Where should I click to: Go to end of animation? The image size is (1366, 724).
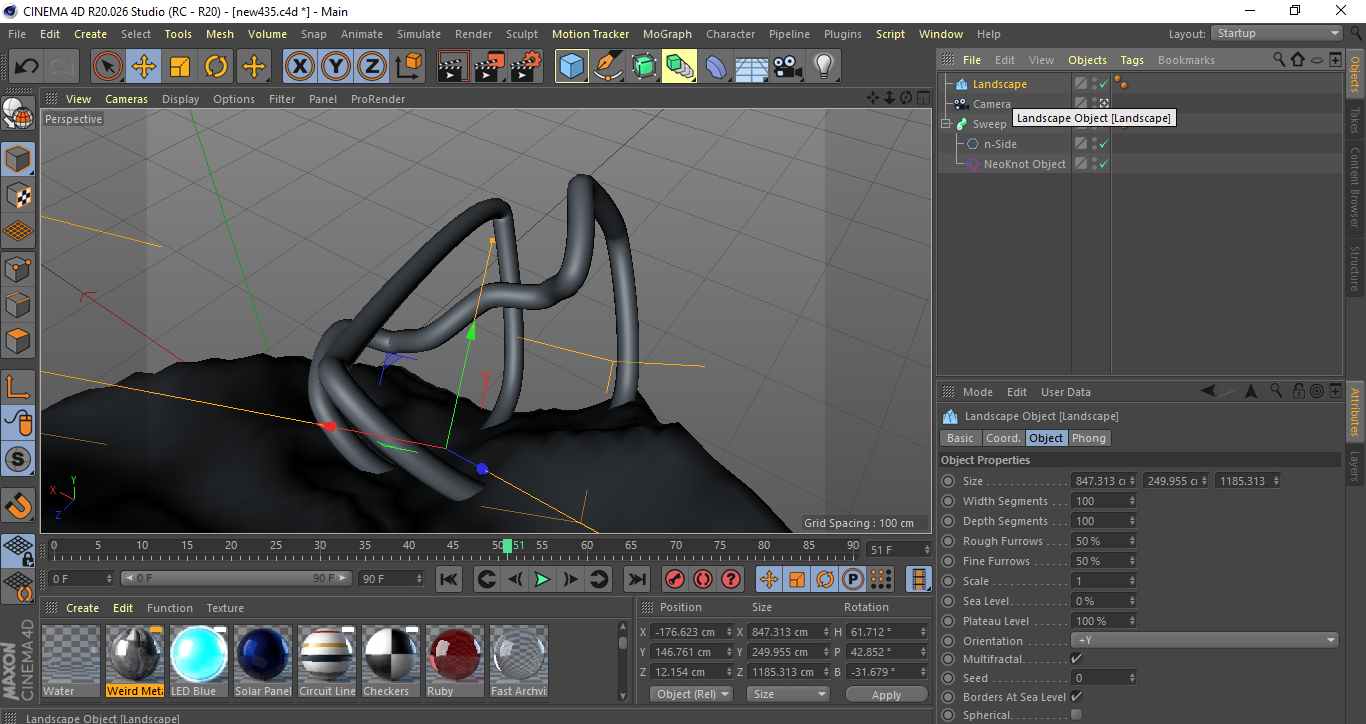(x=636, y=579)
